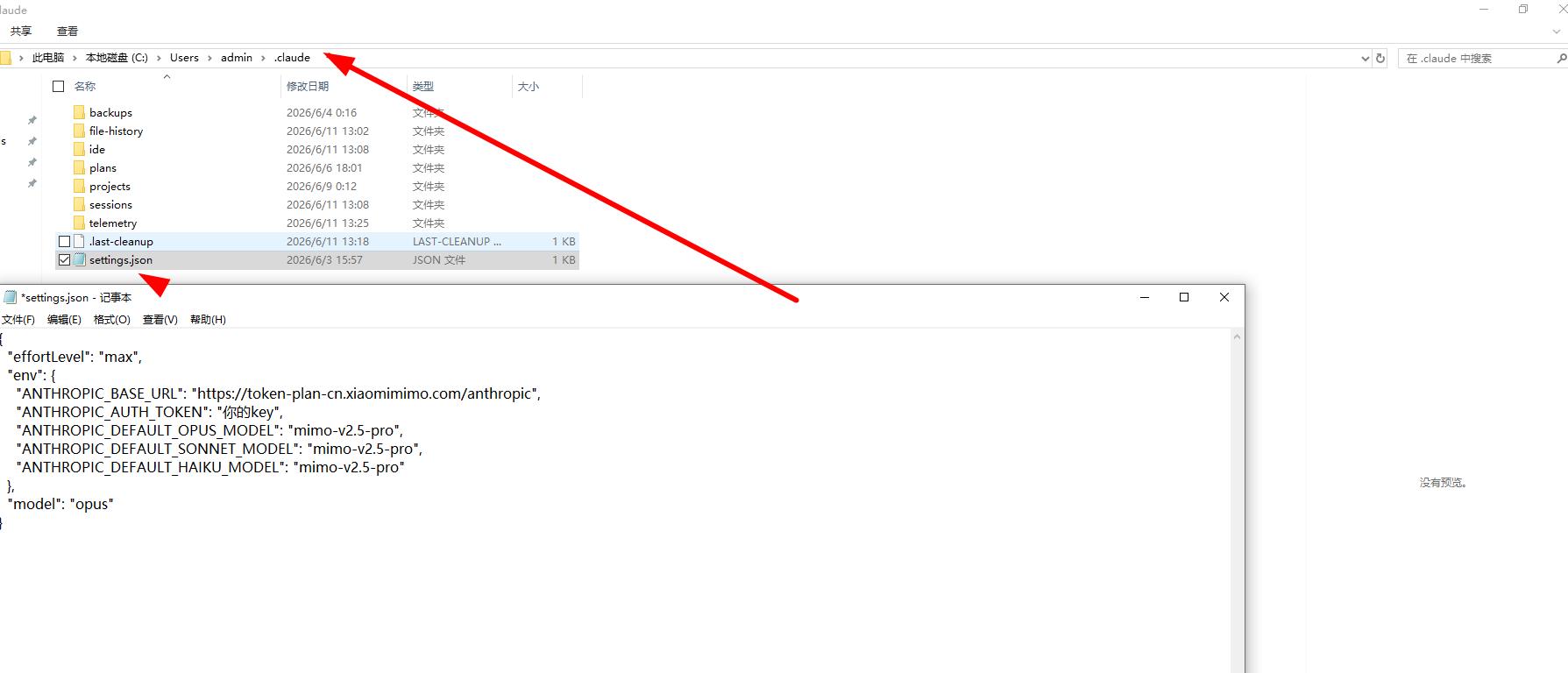Open the file-history folder icon

79,131
